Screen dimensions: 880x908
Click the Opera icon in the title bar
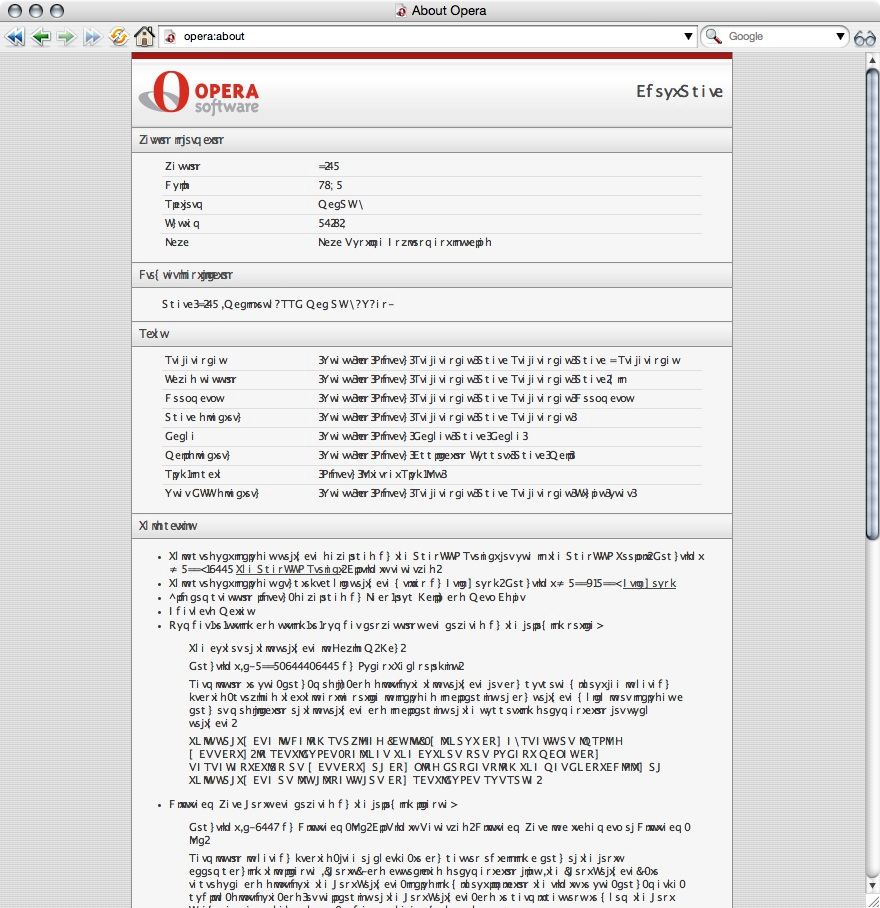[401, 11]
